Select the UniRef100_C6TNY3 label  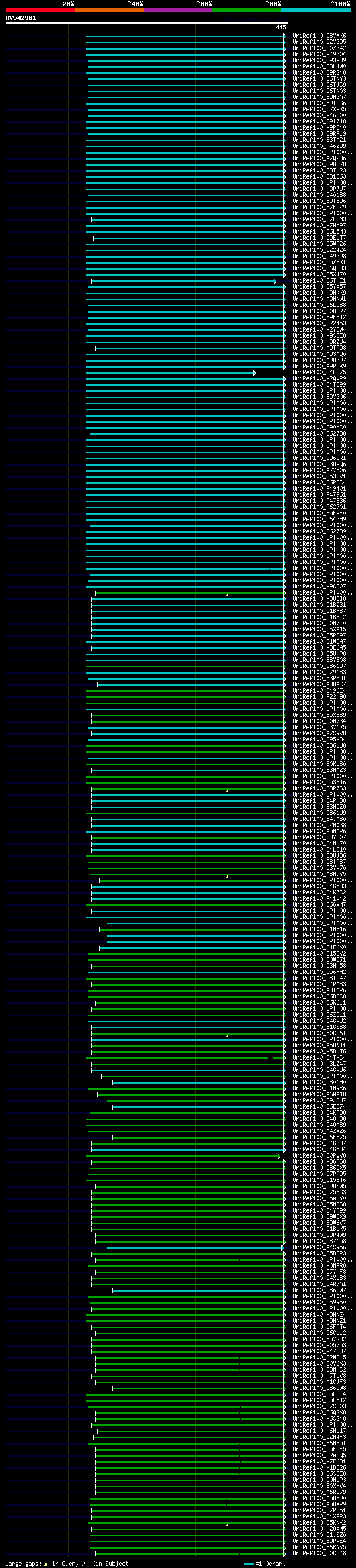tap(319, 78)
